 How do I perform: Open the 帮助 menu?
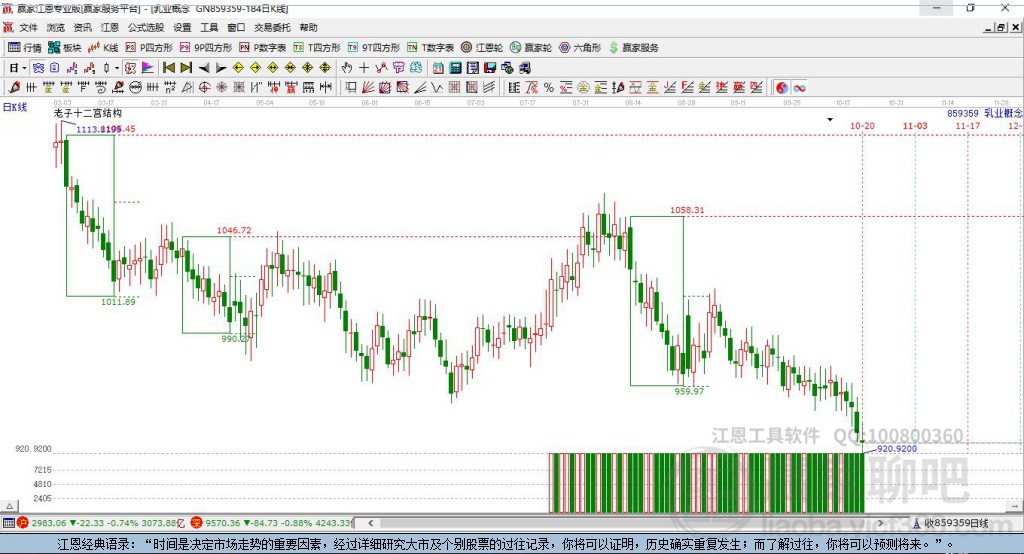tap(308, 27)
